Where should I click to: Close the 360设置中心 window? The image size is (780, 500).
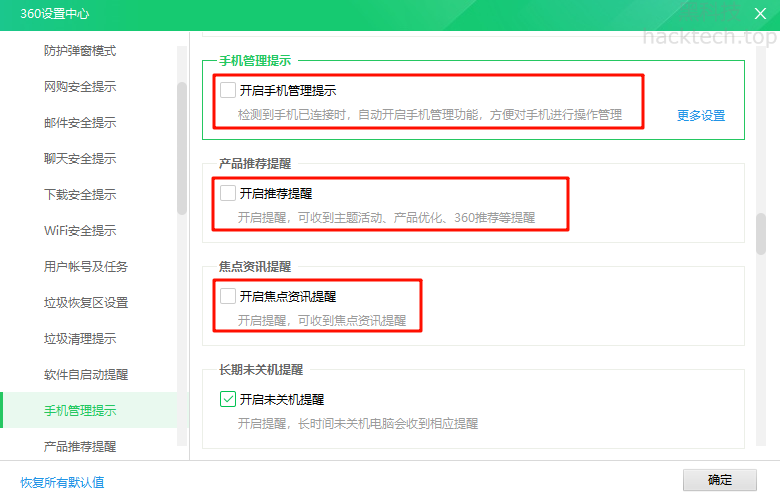coord(760,13)
